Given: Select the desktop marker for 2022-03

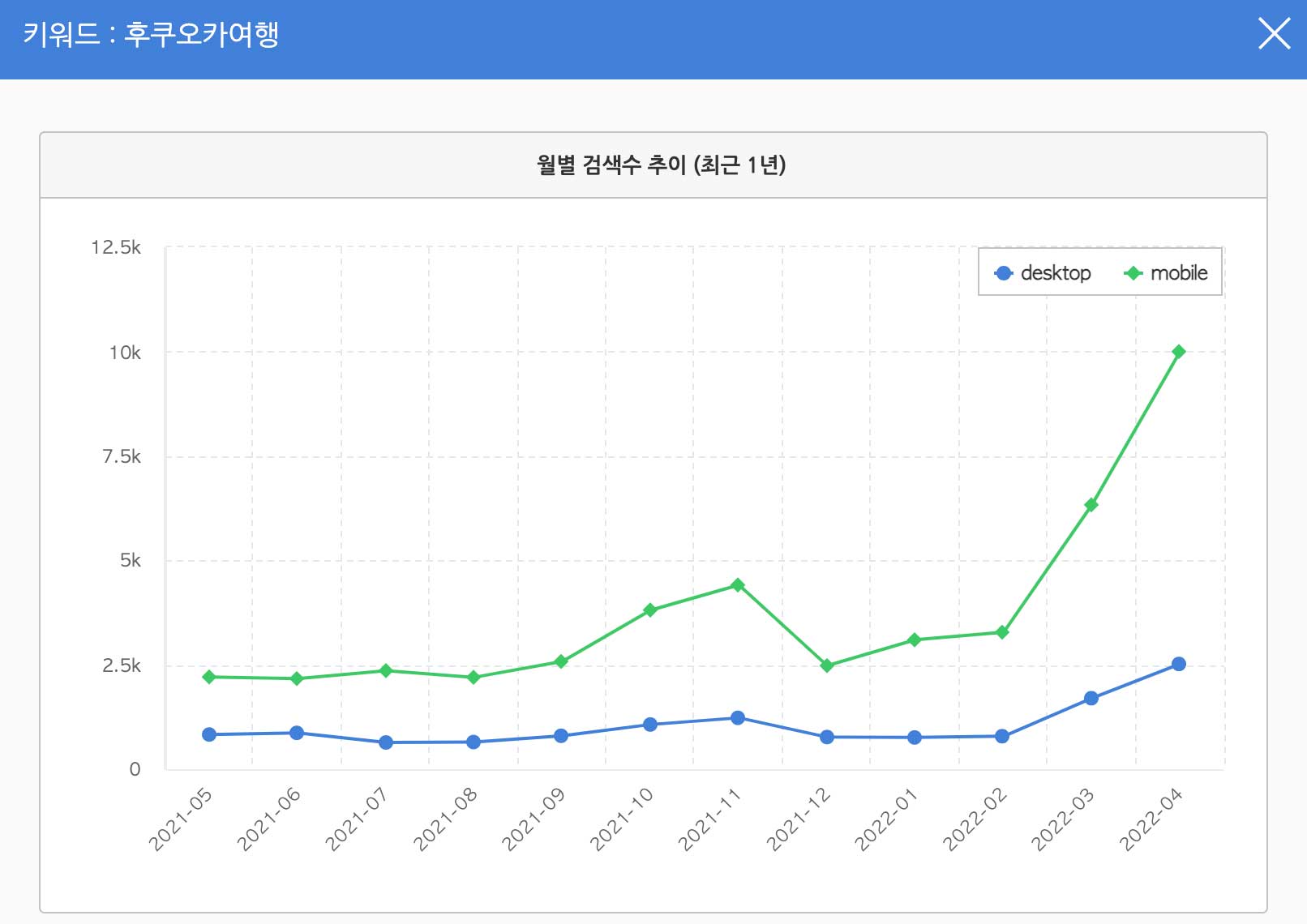Looking at the screenshot, I should click(1091, 698).
